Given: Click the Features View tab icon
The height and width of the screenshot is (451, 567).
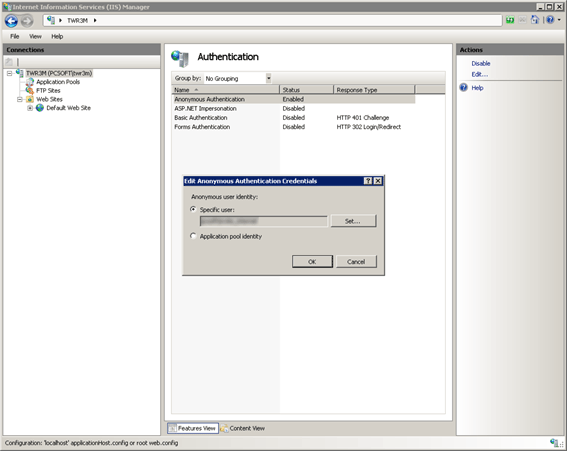Looking at the screenshot, I should (172, 428).
